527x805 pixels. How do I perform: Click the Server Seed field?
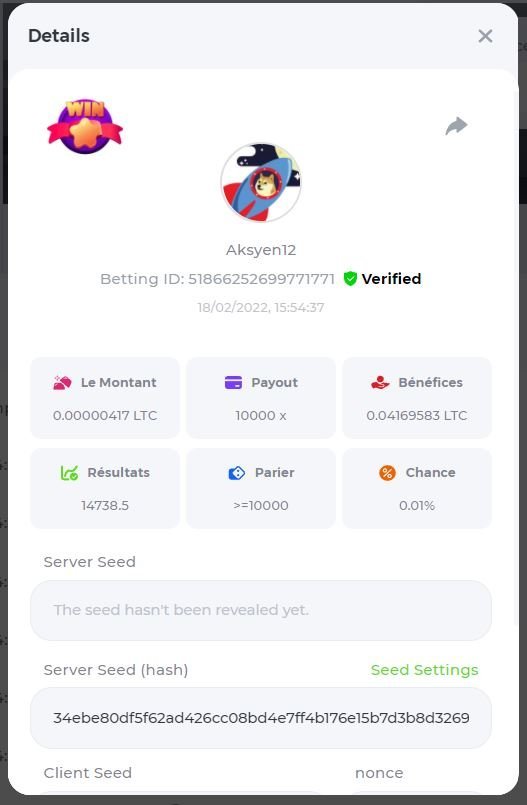tap(261, 610)
